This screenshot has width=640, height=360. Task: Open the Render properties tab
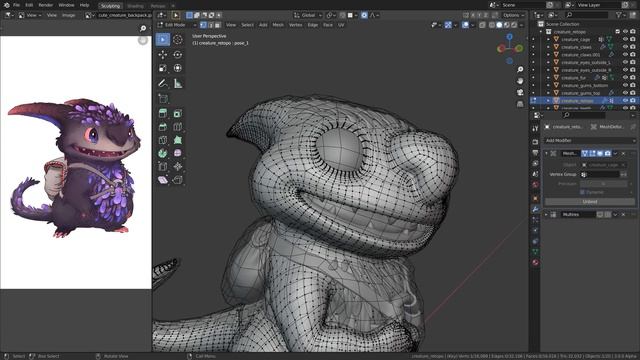535,142
